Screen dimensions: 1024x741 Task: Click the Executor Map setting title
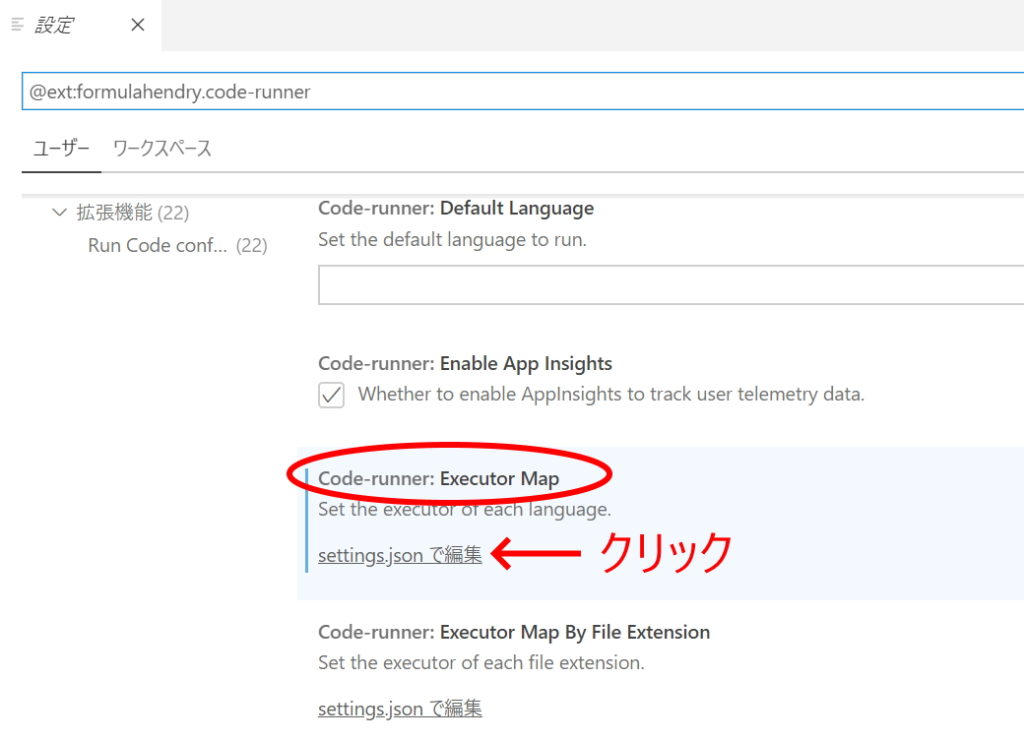tap(438, 479)
